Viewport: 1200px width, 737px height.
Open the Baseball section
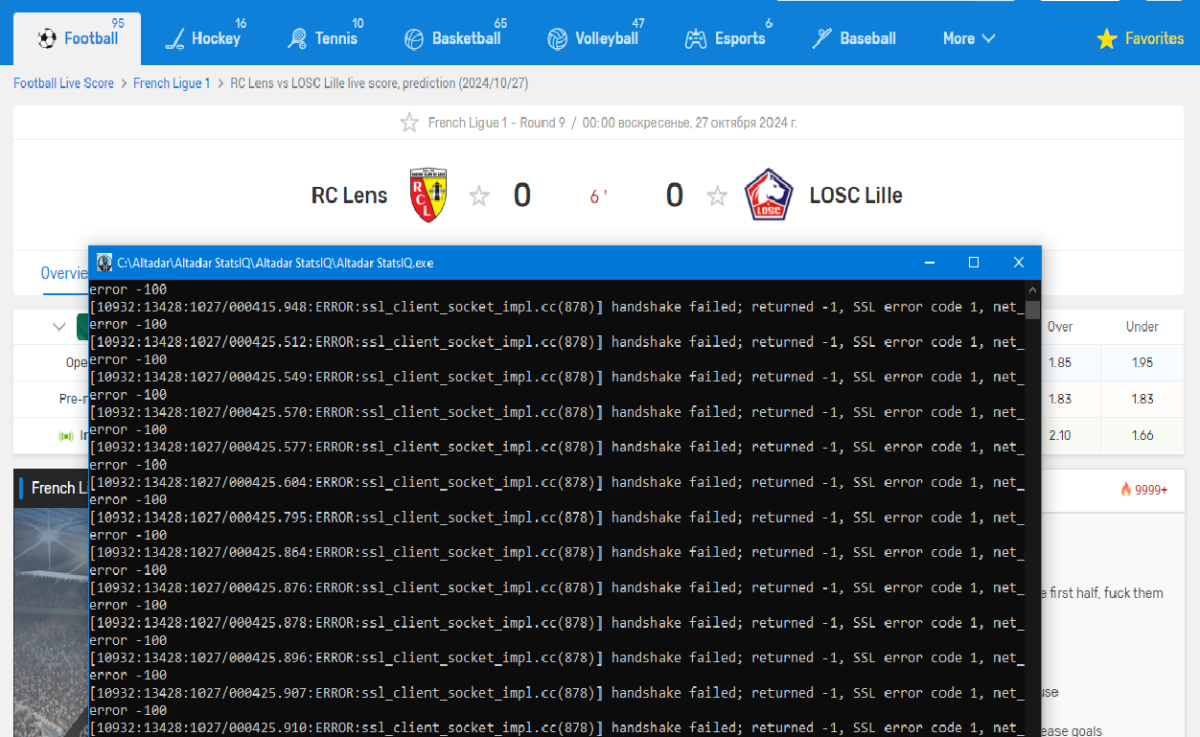click(x=853, y=39)
